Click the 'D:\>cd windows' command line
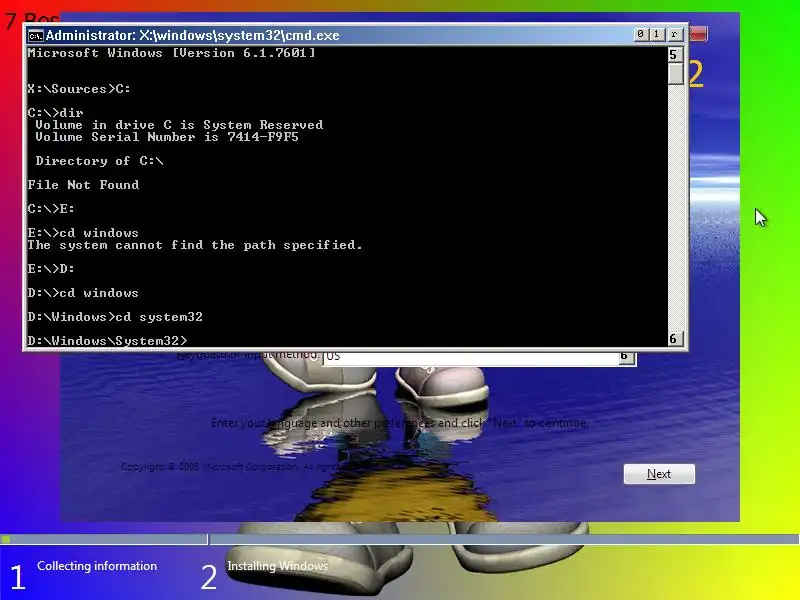This screenshot has height=600, width=800. tap(83, 293)
